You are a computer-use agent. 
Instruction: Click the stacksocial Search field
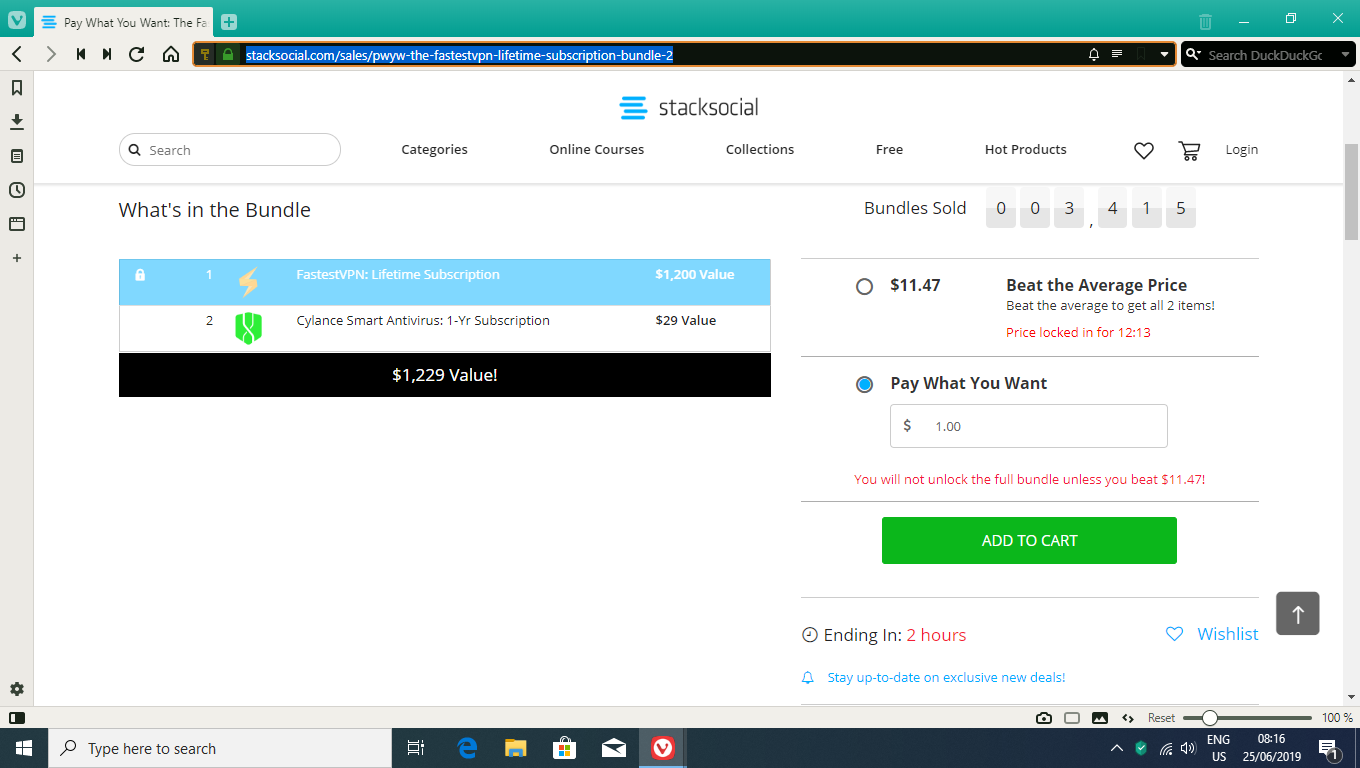pos(230,150)
